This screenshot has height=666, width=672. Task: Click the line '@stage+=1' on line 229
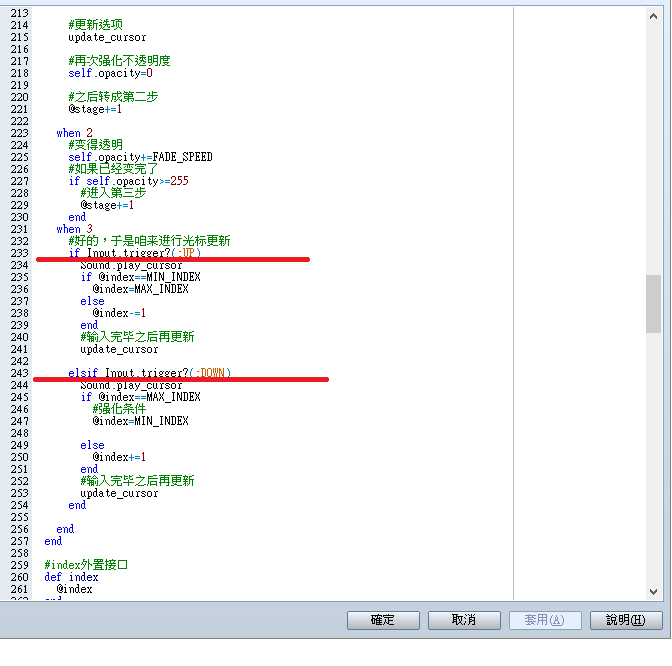pyautogui.click(x=107, y=205)
